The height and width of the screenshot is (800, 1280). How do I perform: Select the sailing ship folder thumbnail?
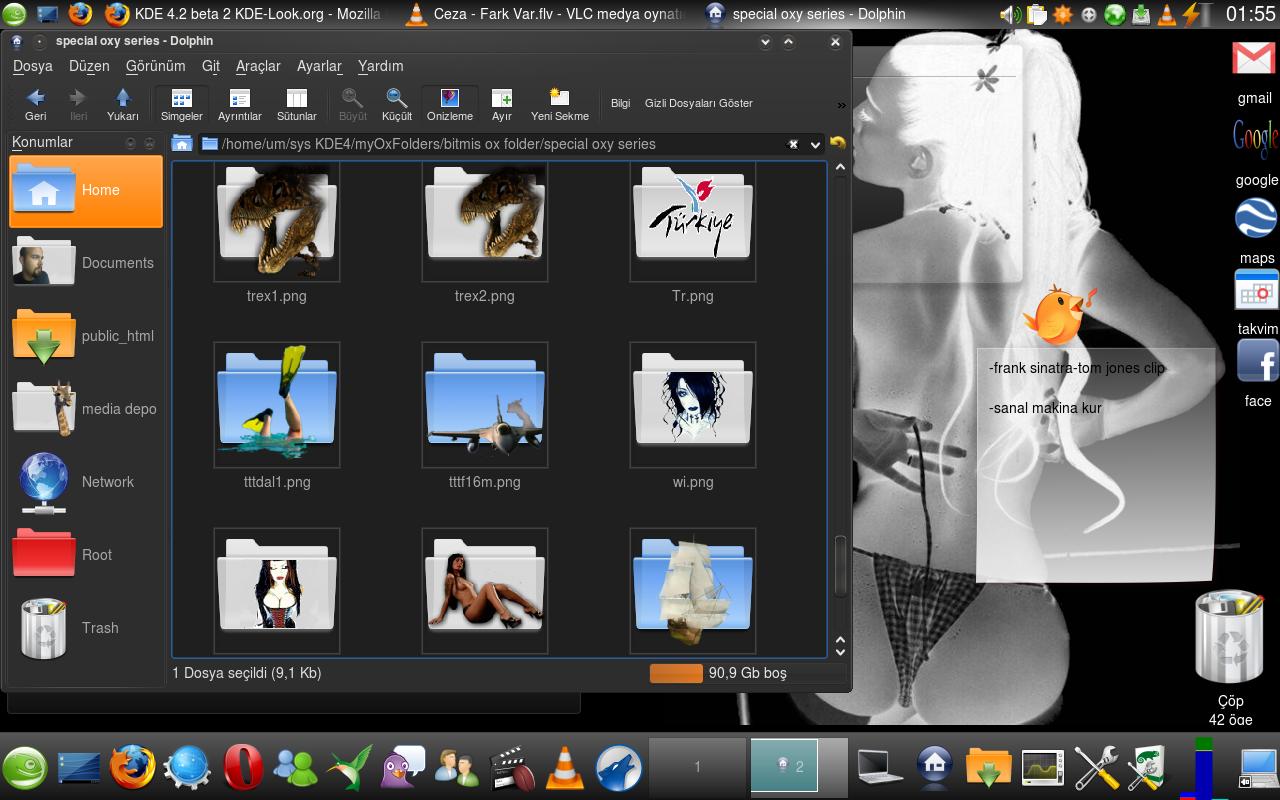pyautogui.click(x=693, y=591)
